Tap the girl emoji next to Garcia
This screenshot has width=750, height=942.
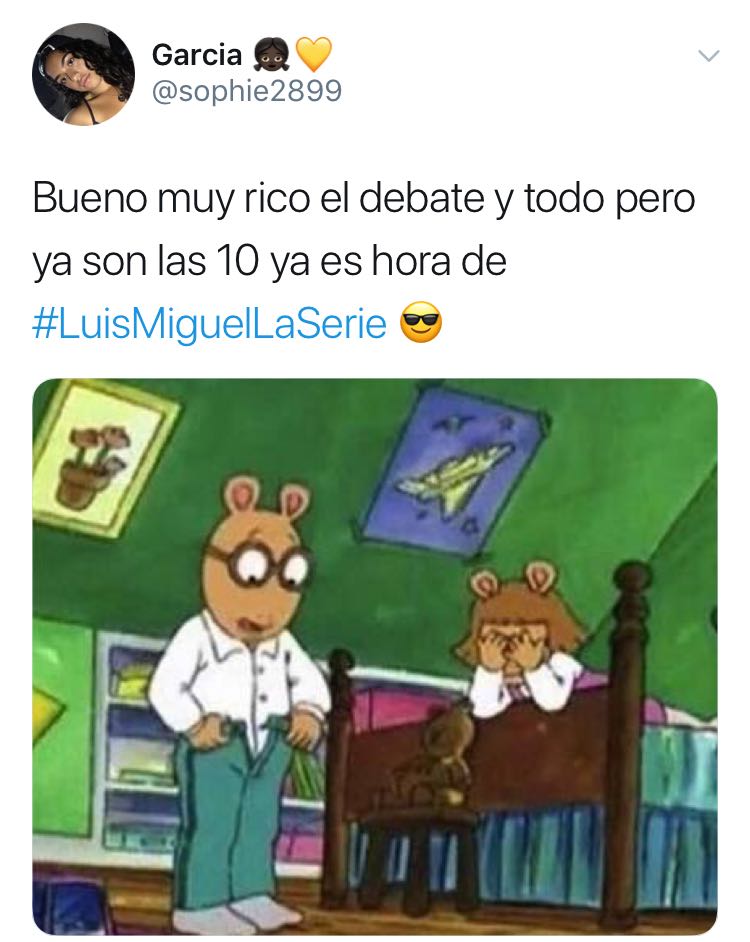[x=271, y=54]
